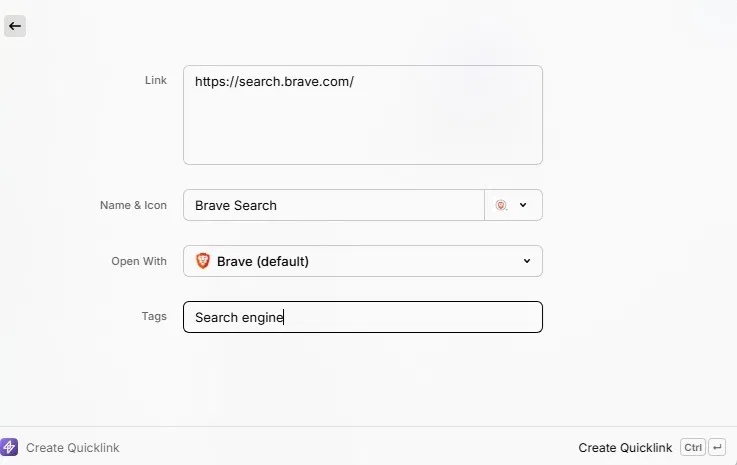
Task: Click the Tags label
Action: tap(154, 316)
